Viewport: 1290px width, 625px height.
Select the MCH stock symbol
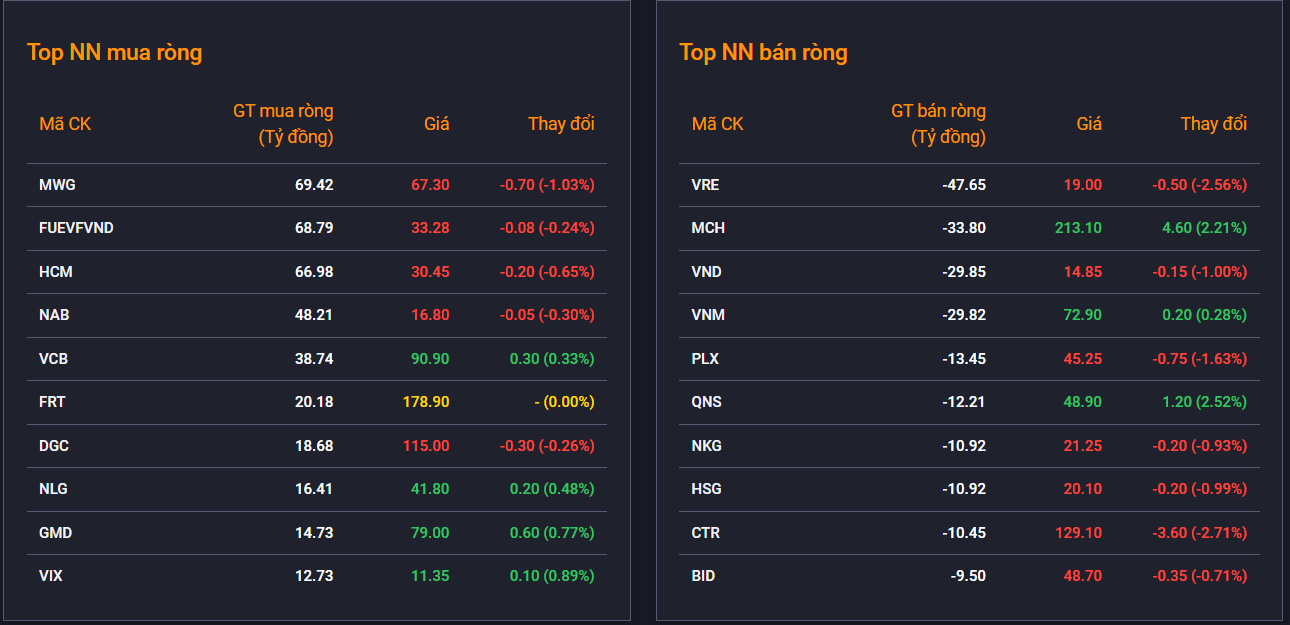(708, 228)
